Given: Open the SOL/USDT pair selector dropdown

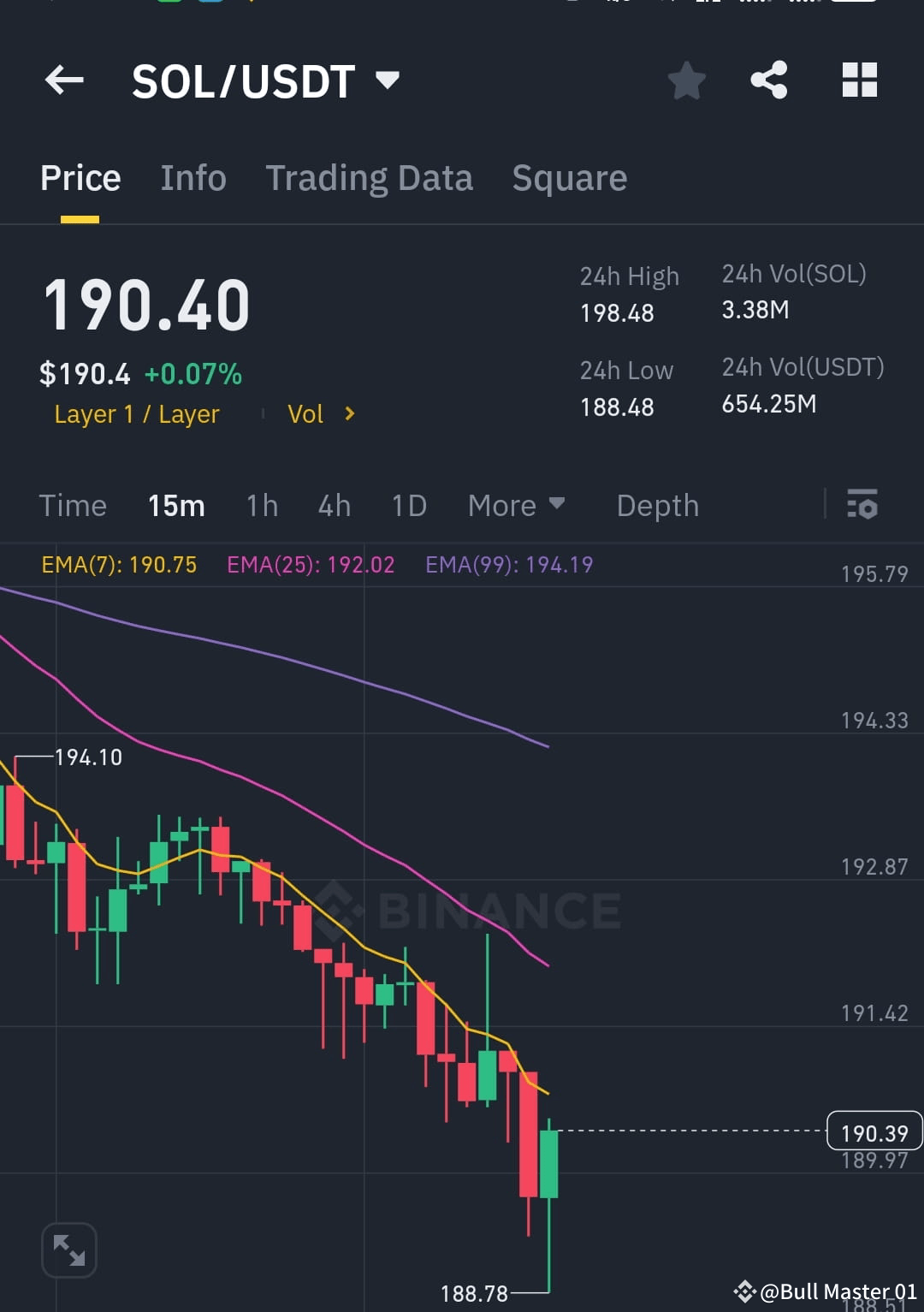Looking at the screenshot, I should [387, 80].
